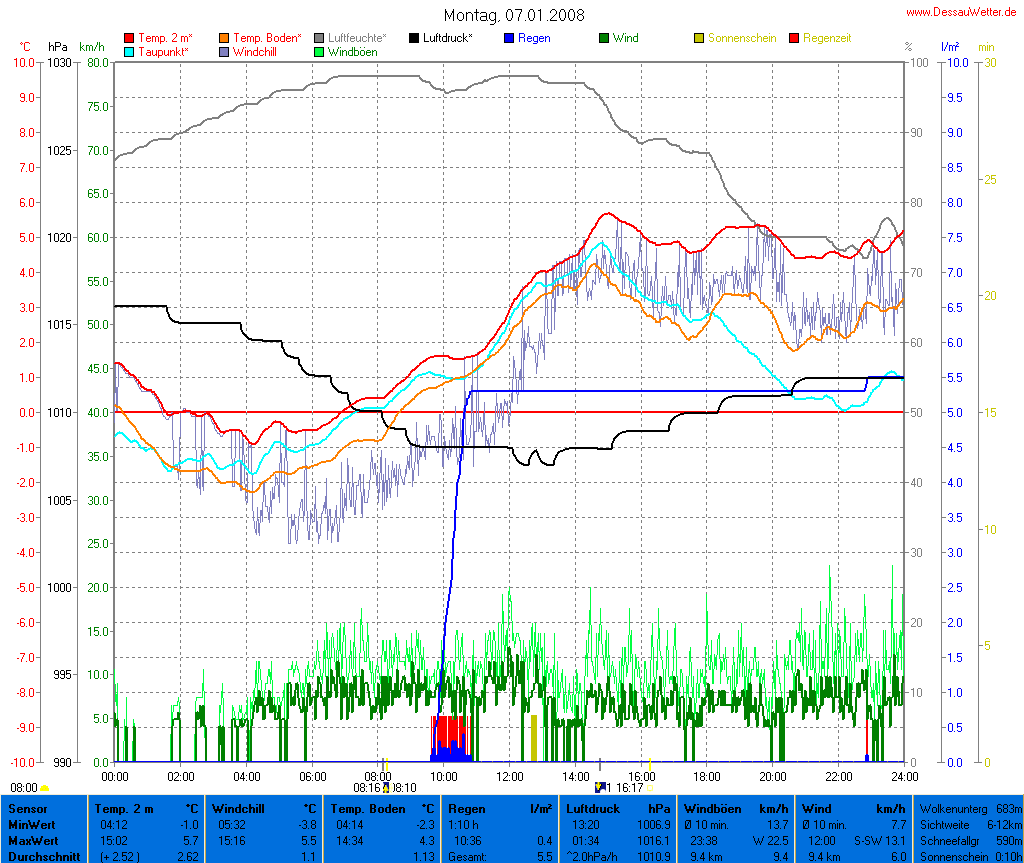Click the Luftdruck column header in table

[590, 808]
